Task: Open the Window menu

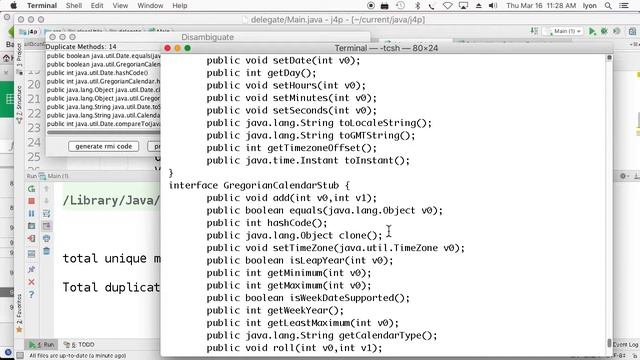Action: (x=150, y=6)
